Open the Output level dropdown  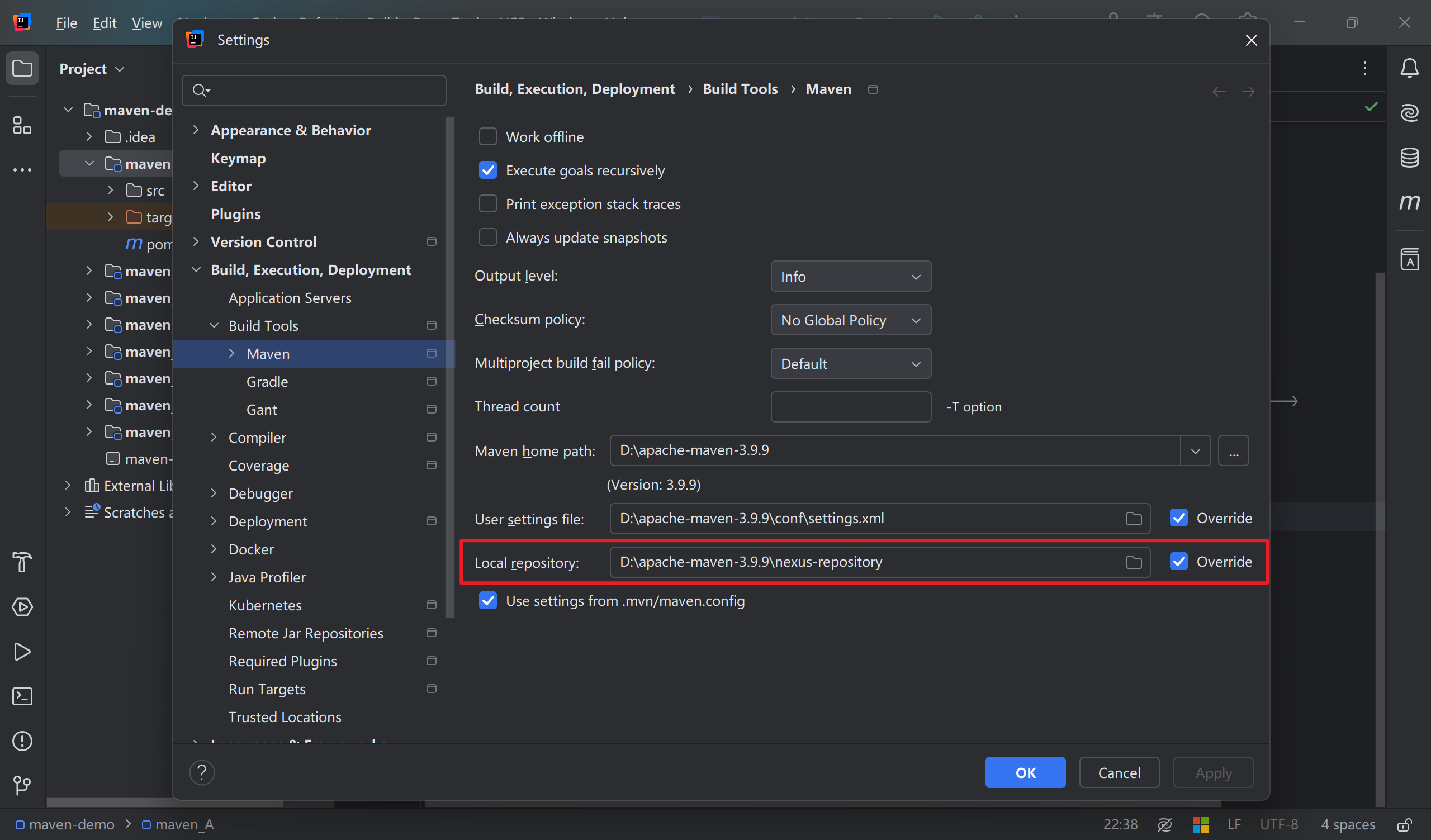[x=851, y=277]
